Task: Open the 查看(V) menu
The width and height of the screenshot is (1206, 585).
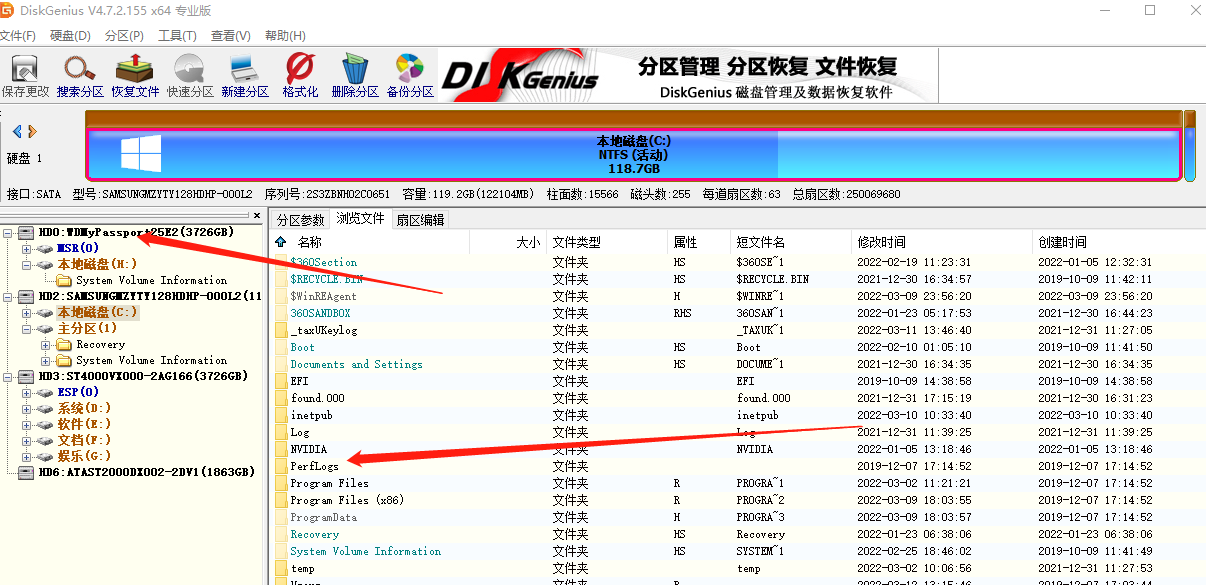Action: point(231,36)
